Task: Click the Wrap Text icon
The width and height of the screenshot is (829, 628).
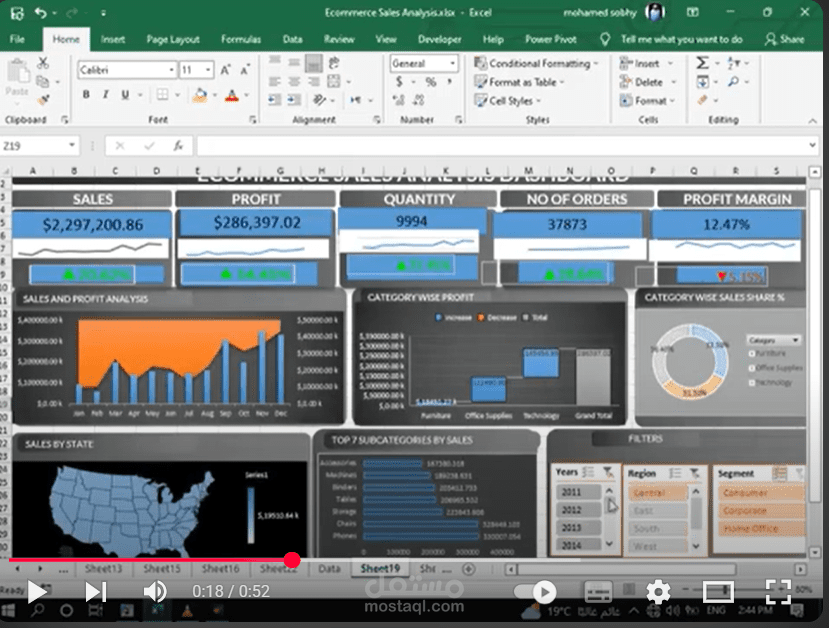Action: click(x=334, y=63)
